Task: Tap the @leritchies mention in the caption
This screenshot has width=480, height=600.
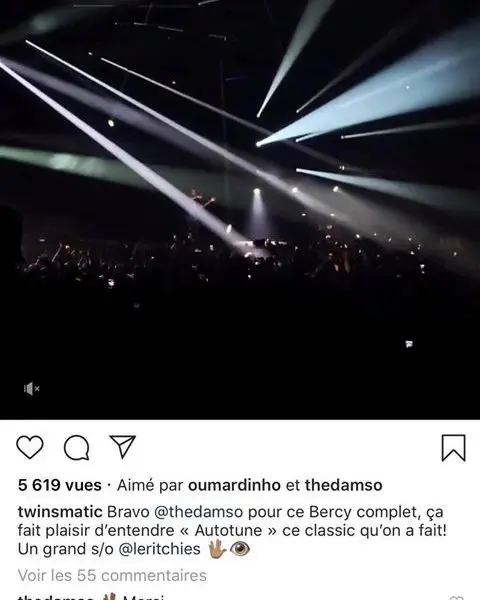Action: [160, 549]
